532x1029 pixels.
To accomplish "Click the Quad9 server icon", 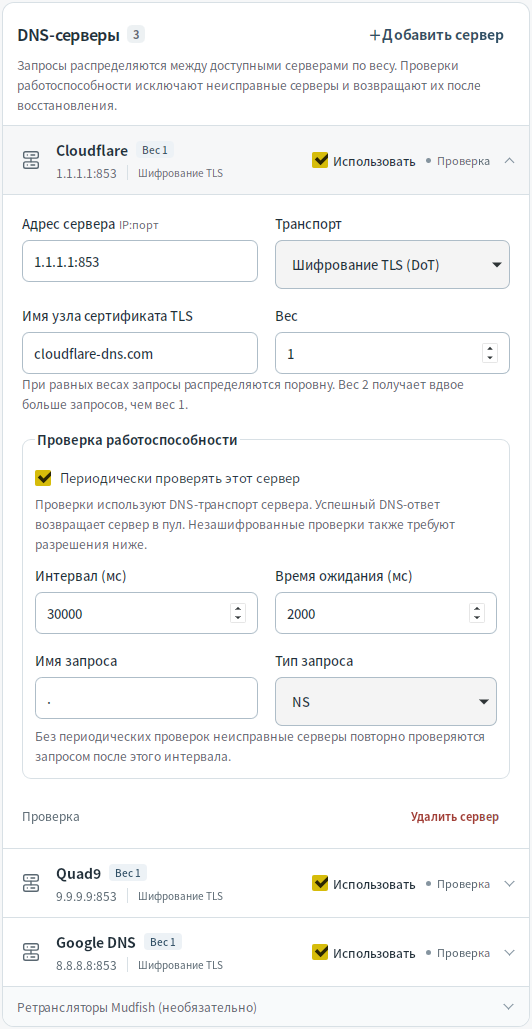I will 31,883.
